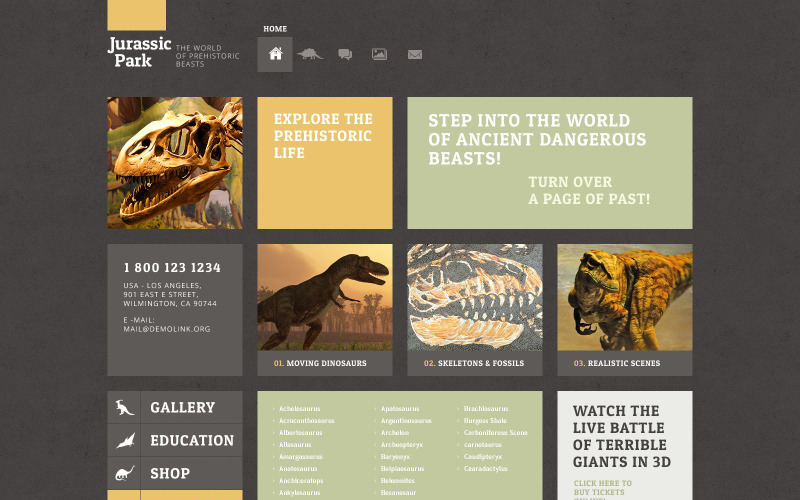Open Burgess Shale link
Viewport: 800px width, 500px height.
485,421
